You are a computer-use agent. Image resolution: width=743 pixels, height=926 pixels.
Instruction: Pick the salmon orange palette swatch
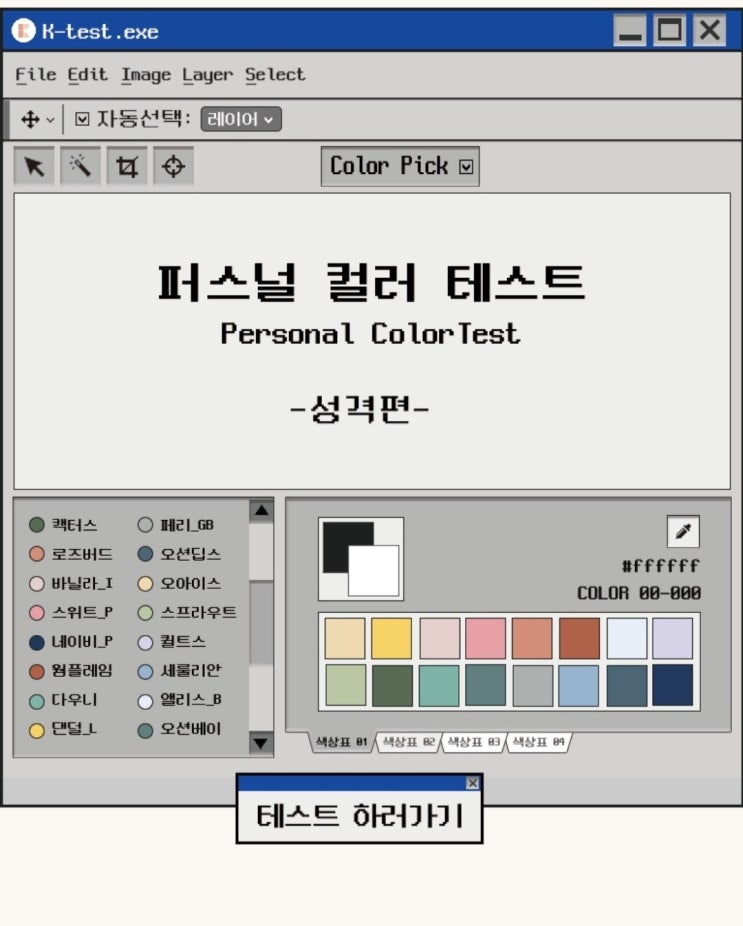532,638
